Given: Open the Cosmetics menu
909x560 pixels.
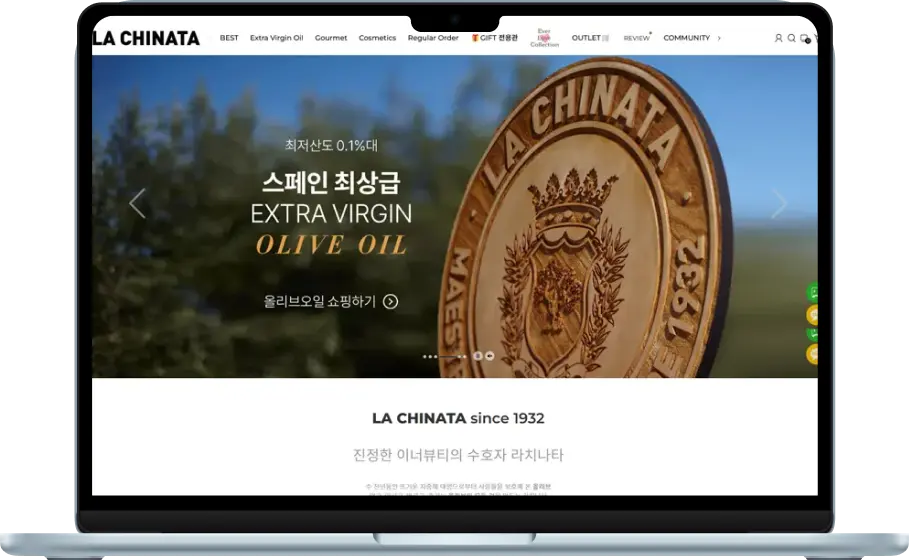Looking at the screenshot, I should [x=377, y=38].
